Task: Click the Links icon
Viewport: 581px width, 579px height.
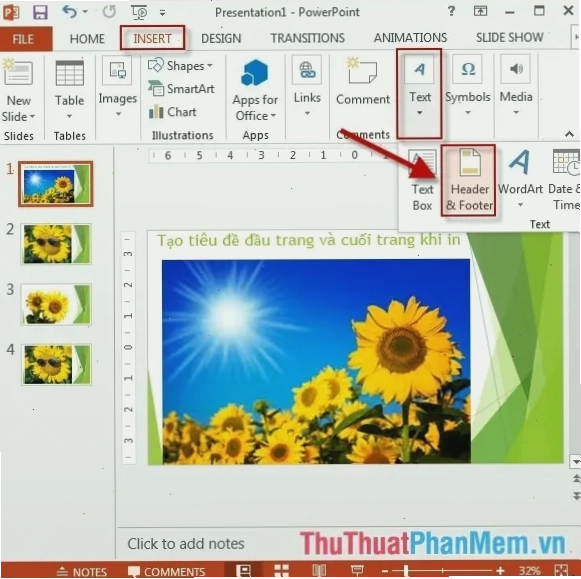Action: coord(307,70)
